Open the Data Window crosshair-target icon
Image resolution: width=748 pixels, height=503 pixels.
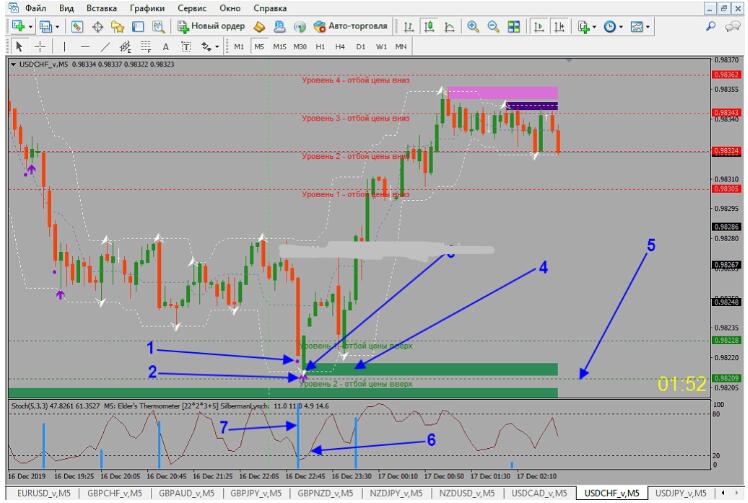97,27
